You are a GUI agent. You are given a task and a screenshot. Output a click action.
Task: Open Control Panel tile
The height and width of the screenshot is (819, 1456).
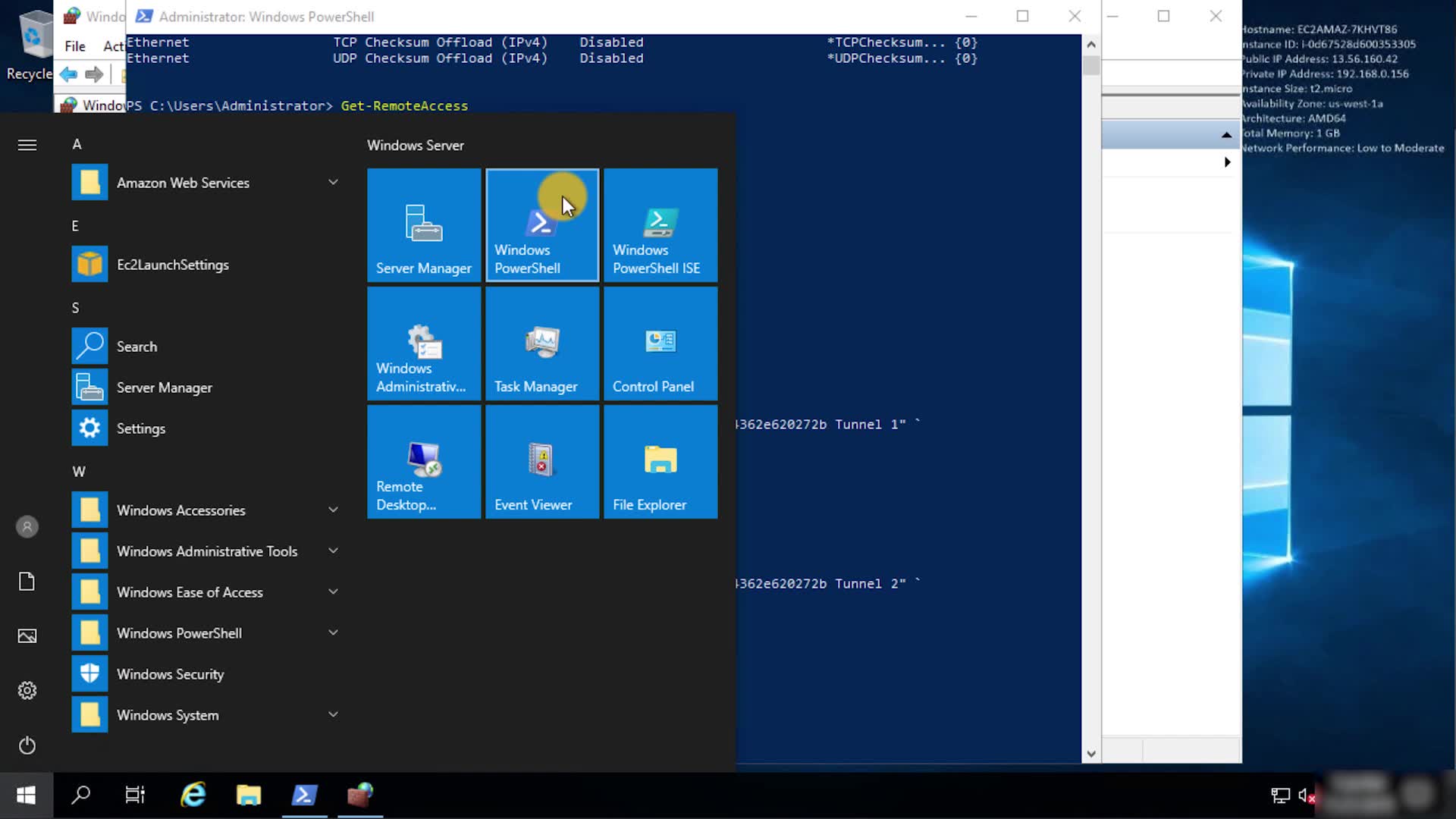pyautogui.click(x=661, y=344)
